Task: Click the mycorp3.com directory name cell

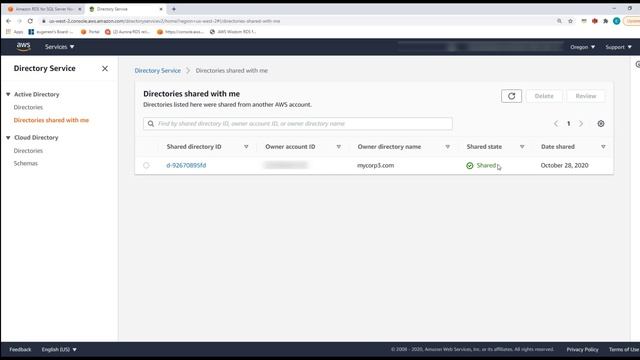Action: click(376, 165)
